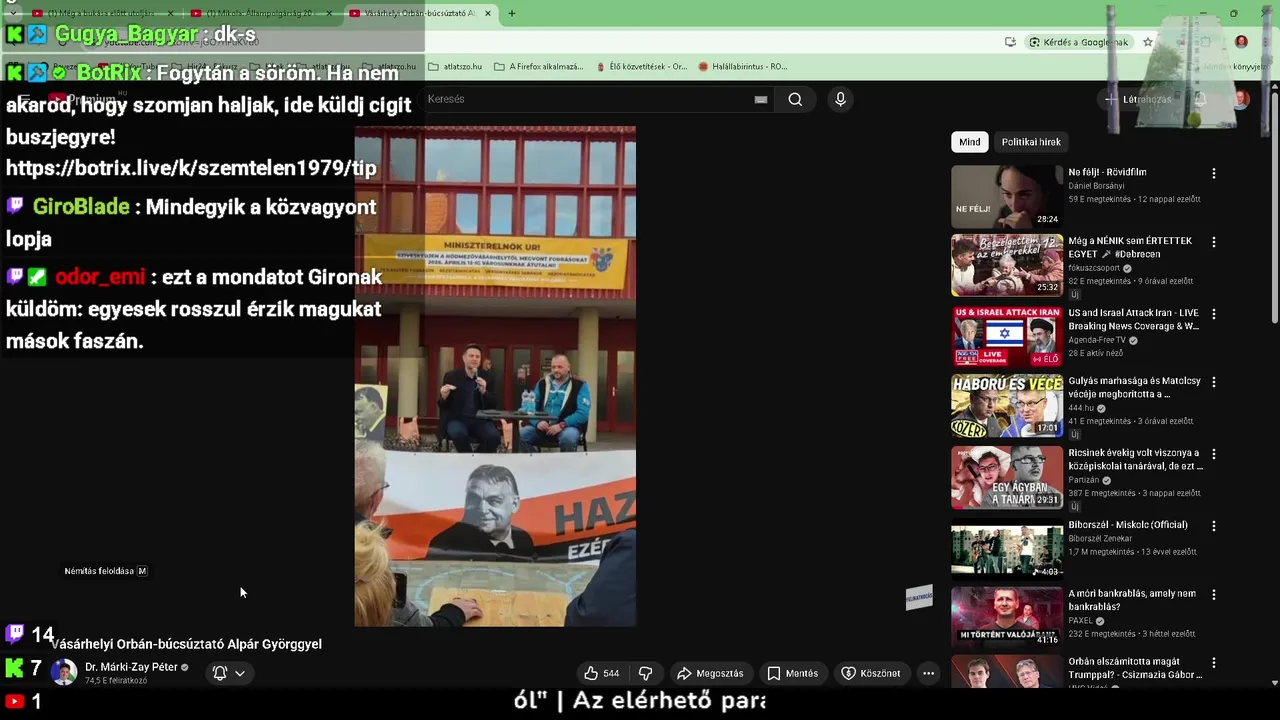The height and width of the screenshot is (720, 1280).
Task: Open the Dr. Márki-Zay Péter channel name
Action: 131,667
